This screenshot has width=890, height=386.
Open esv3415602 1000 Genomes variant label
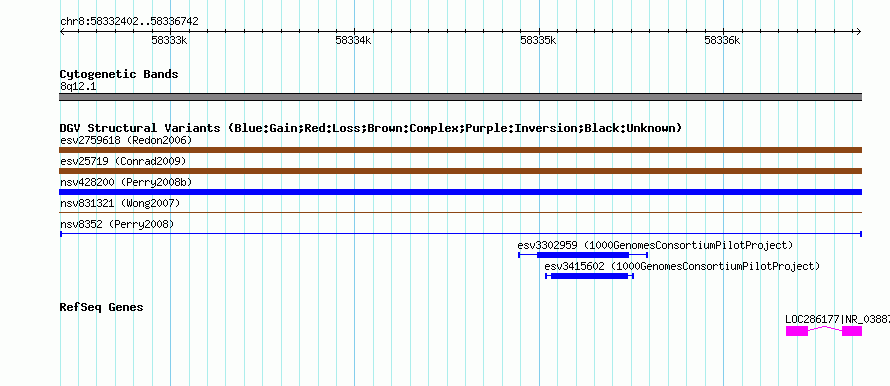[x=682, y=266]
